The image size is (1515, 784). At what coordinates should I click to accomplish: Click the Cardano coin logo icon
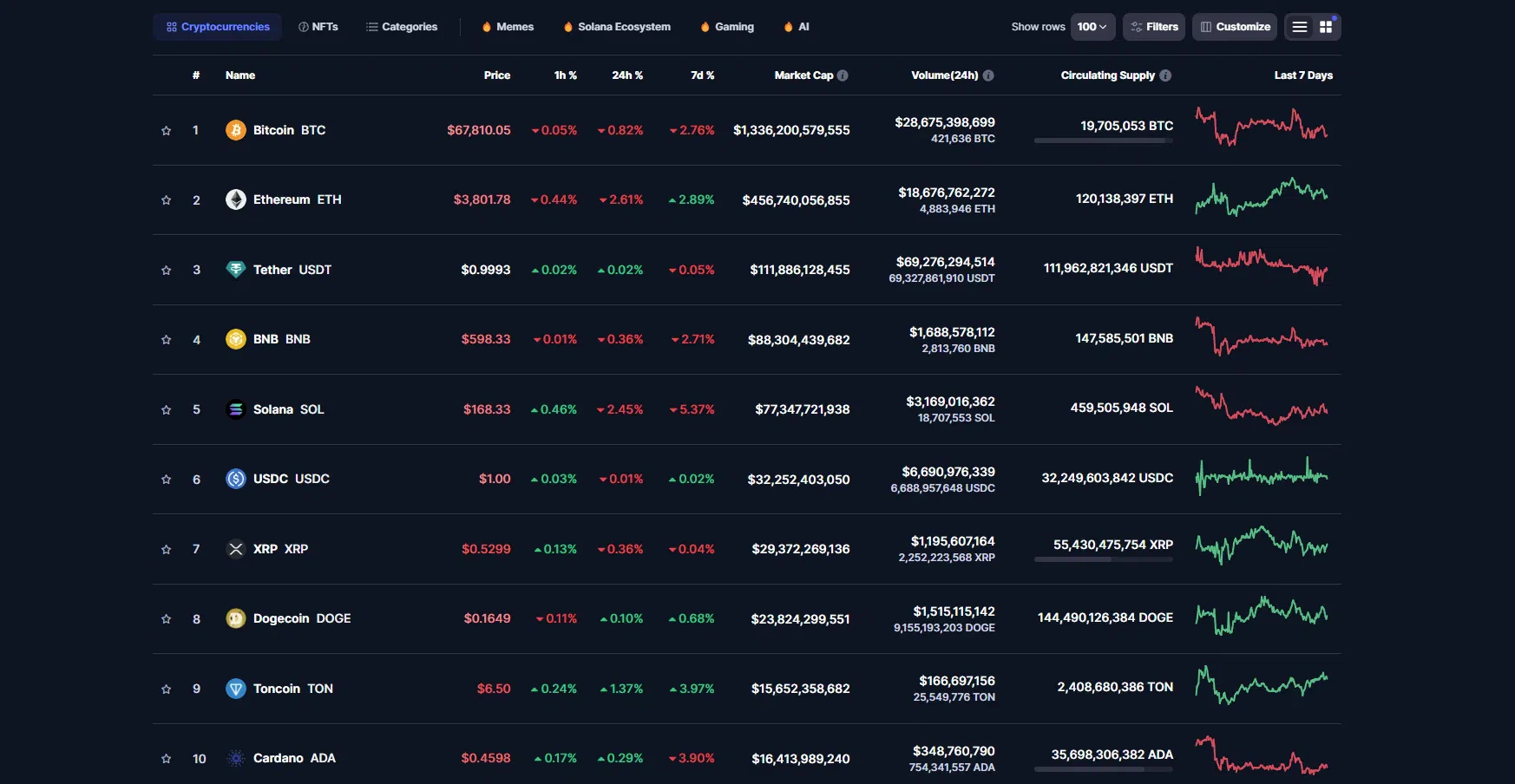coord(236,758)
